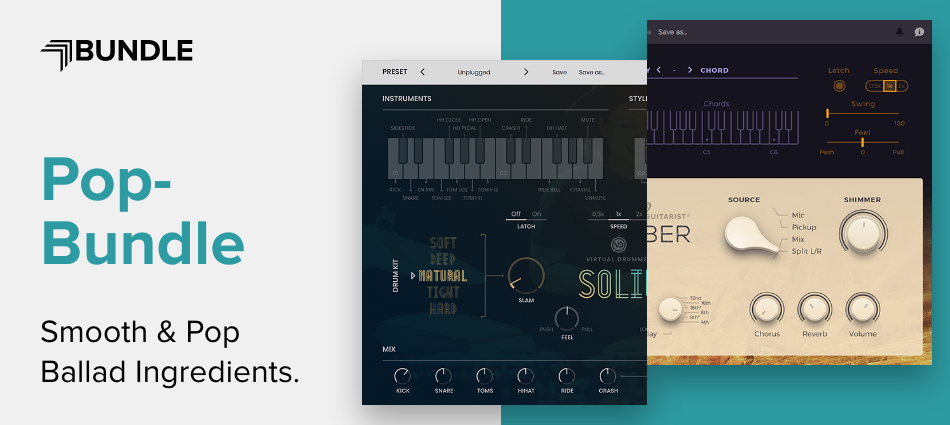Click the Snare mix knob
Image resolution: width=950 pixels, height=425 pixels.
coord(443,376)
